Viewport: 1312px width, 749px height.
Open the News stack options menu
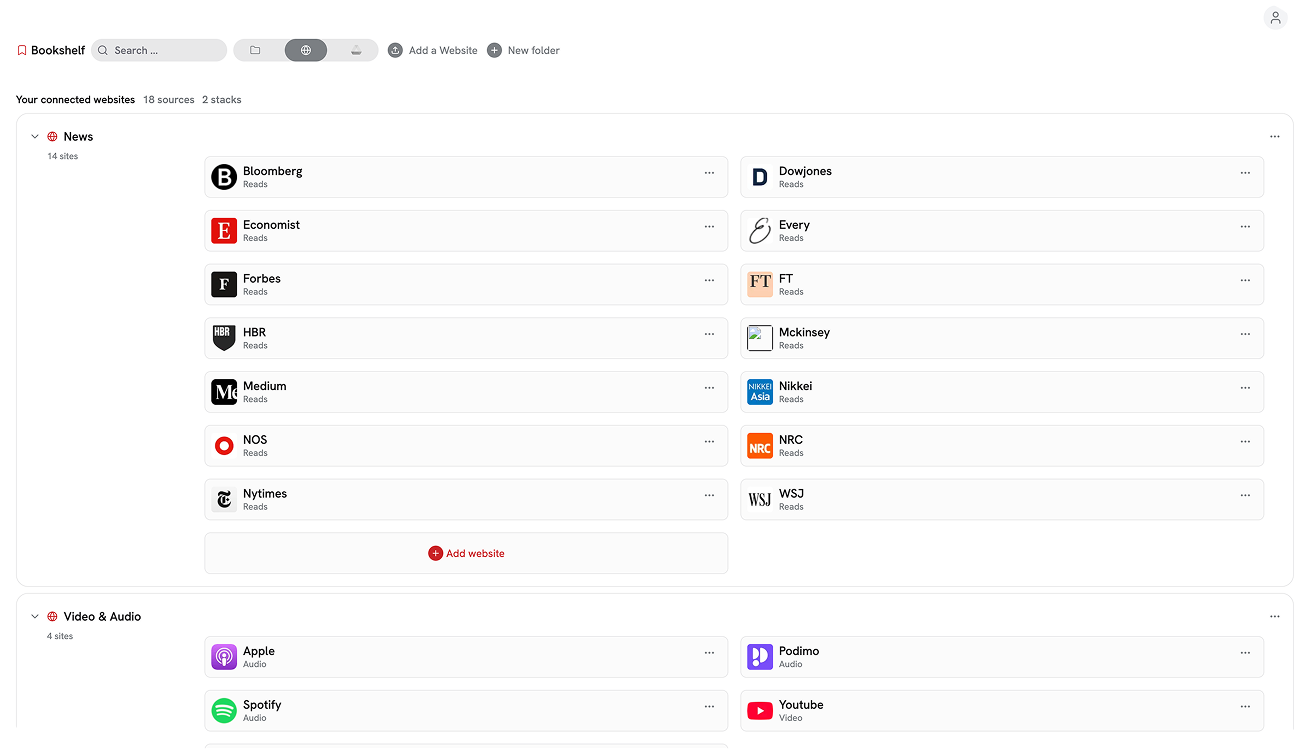[1275, 137]
